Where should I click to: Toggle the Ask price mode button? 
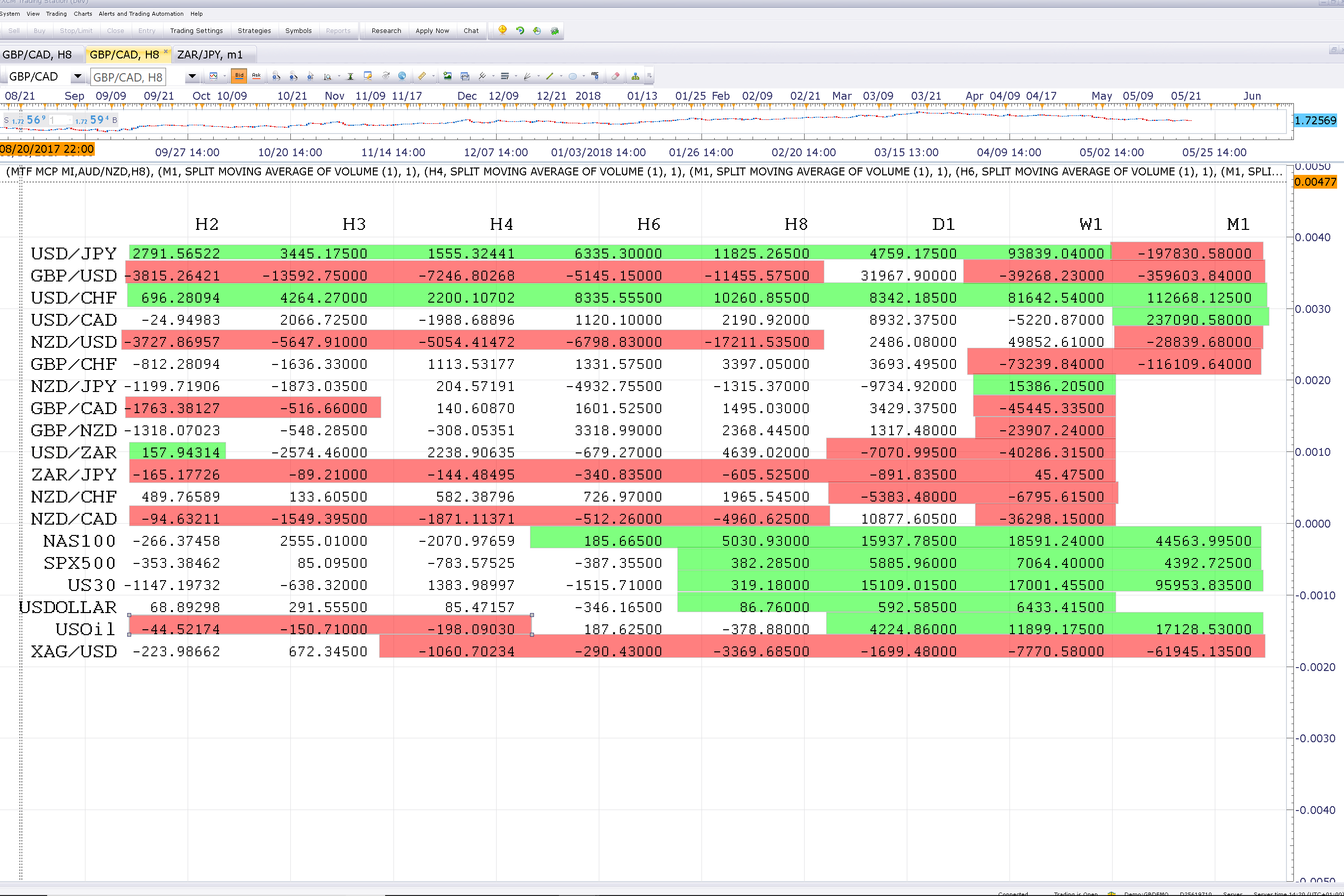click(x=256, y=76)
